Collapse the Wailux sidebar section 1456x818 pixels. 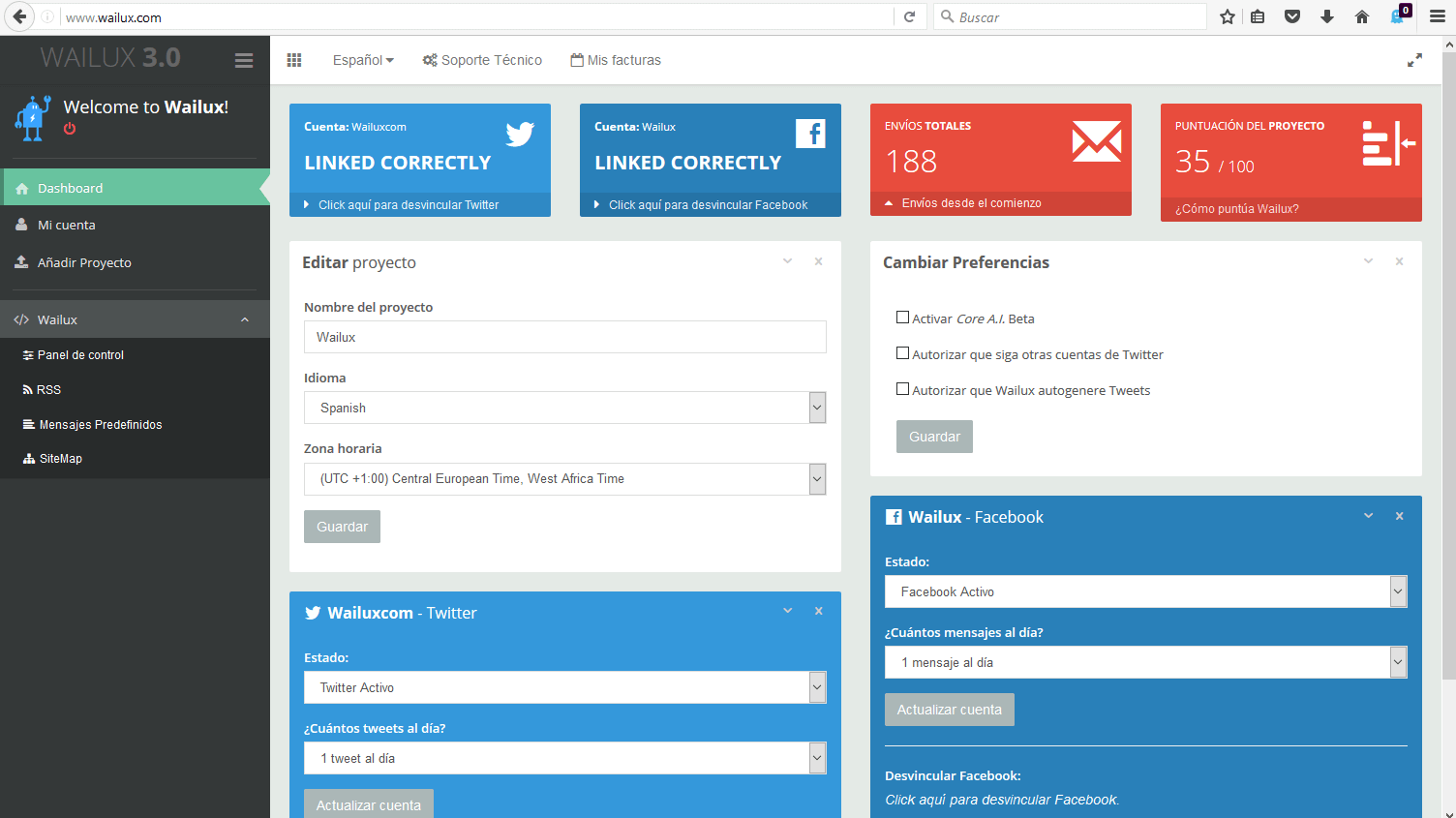click(x=245, y=319)
